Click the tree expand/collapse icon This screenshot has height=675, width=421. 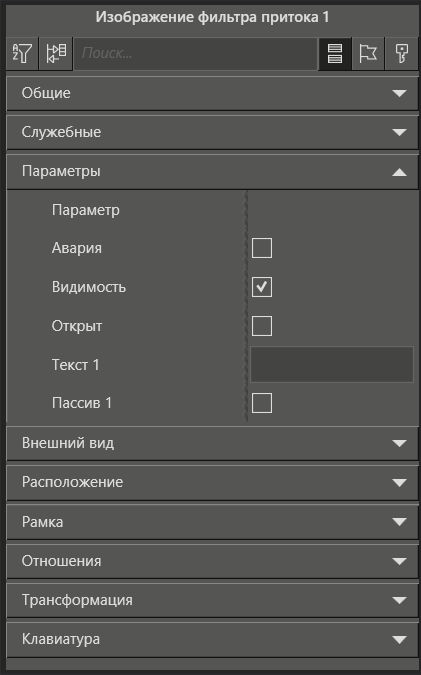point(56,53)
